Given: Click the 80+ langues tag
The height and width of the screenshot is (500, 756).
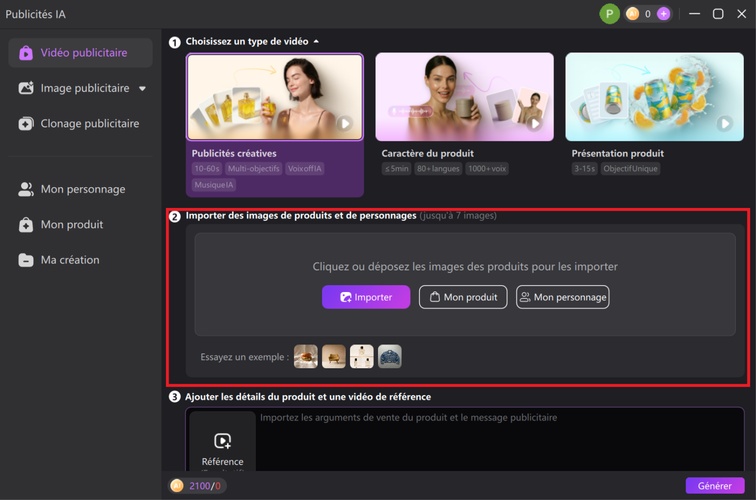Looking at the screenshot, I should point(438,169).
